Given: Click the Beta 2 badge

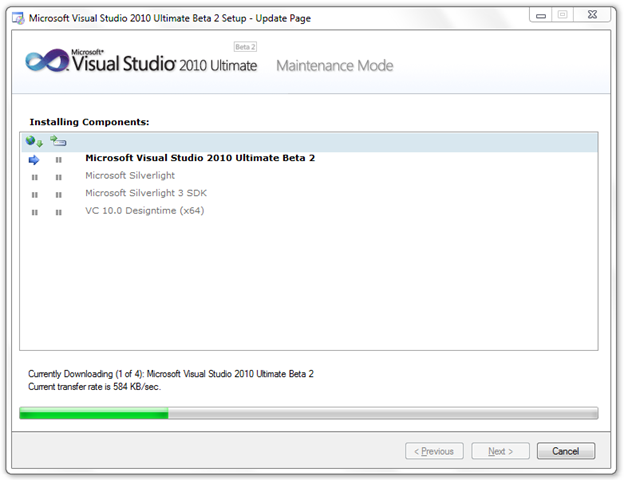Looking at the screenshot, I should (x=245, y=47).
